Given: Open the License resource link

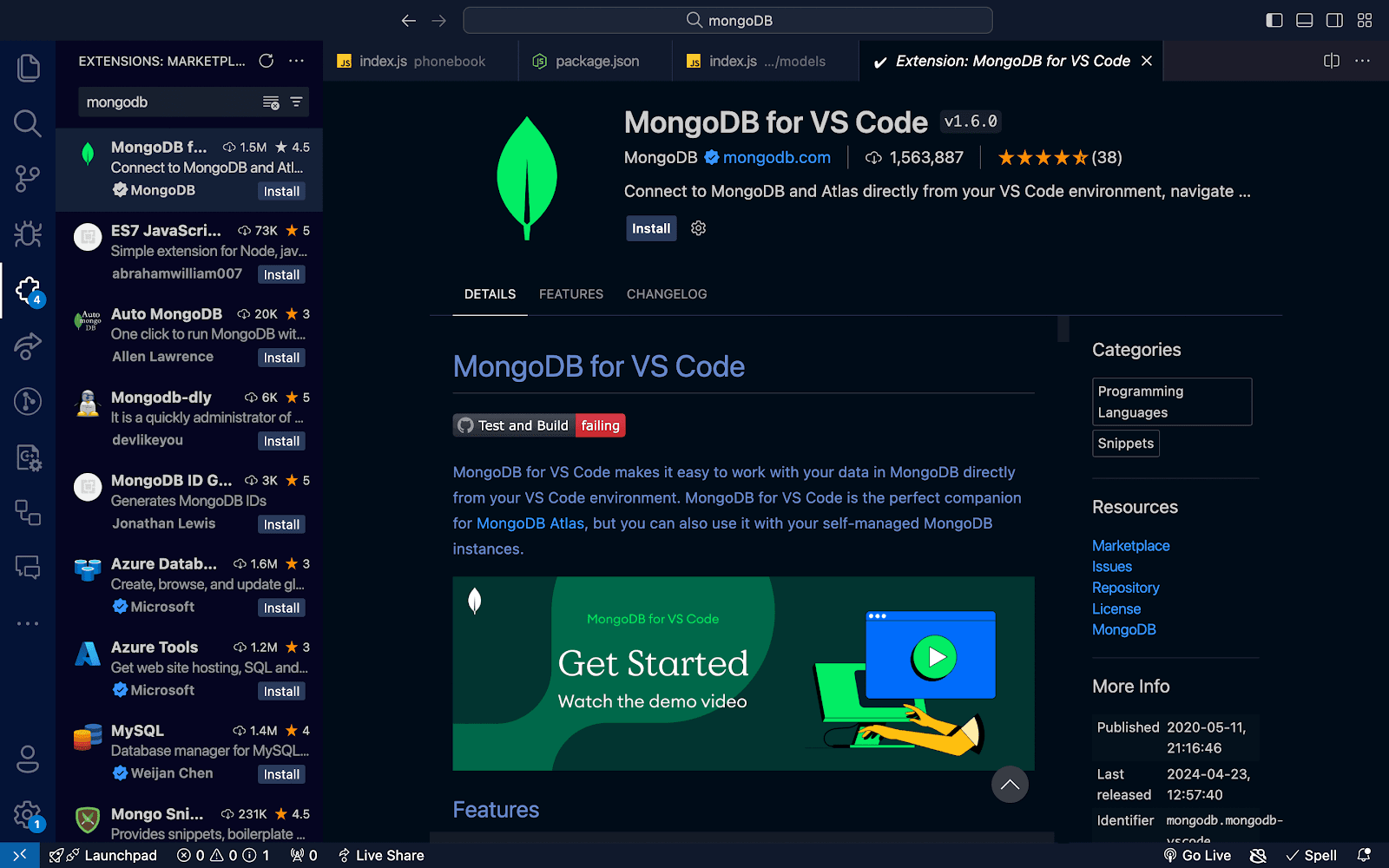Looking at the screenshot, I should click(x=1116, y=609).
